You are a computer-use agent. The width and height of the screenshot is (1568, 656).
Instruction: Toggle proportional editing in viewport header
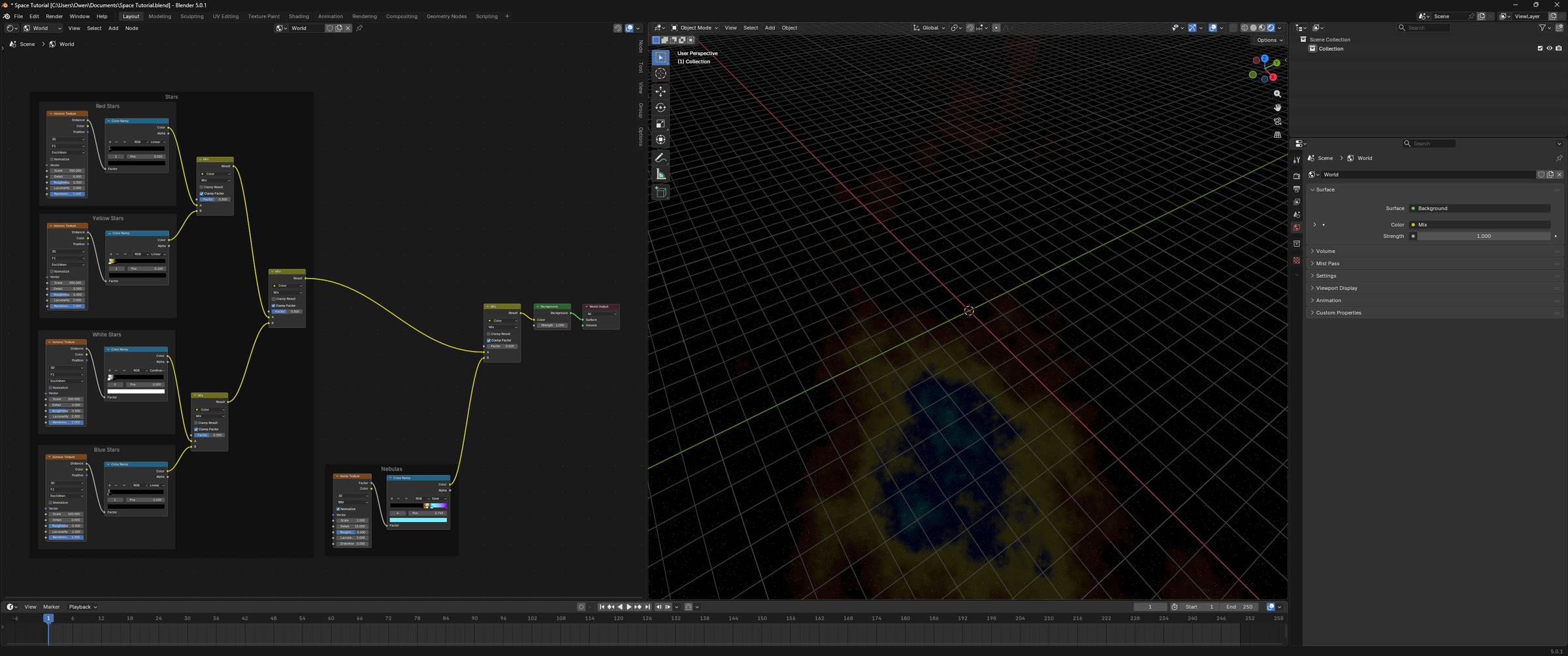(996, 28)
